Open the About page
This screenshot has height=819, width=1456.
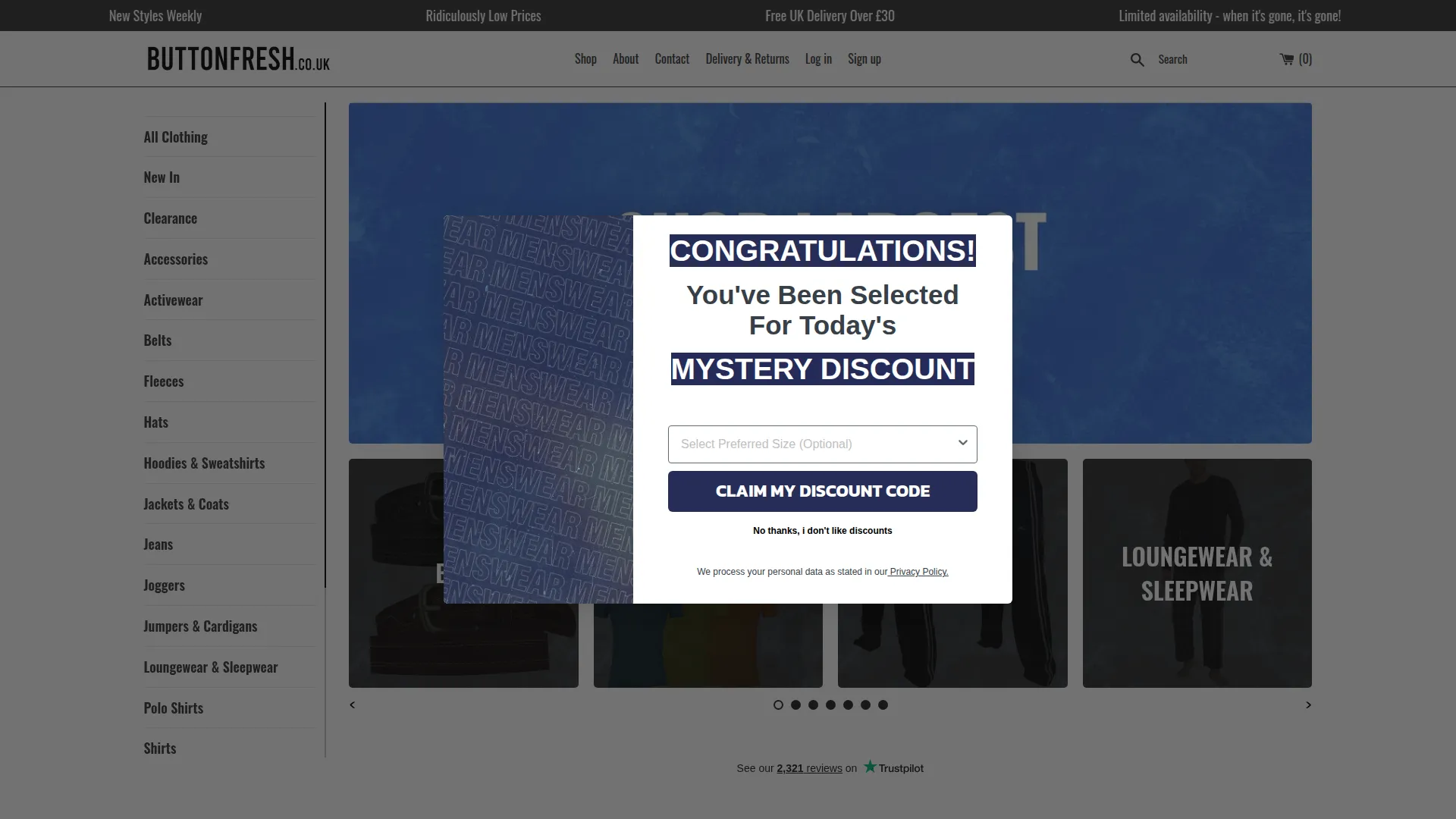[x=626, y=59]
